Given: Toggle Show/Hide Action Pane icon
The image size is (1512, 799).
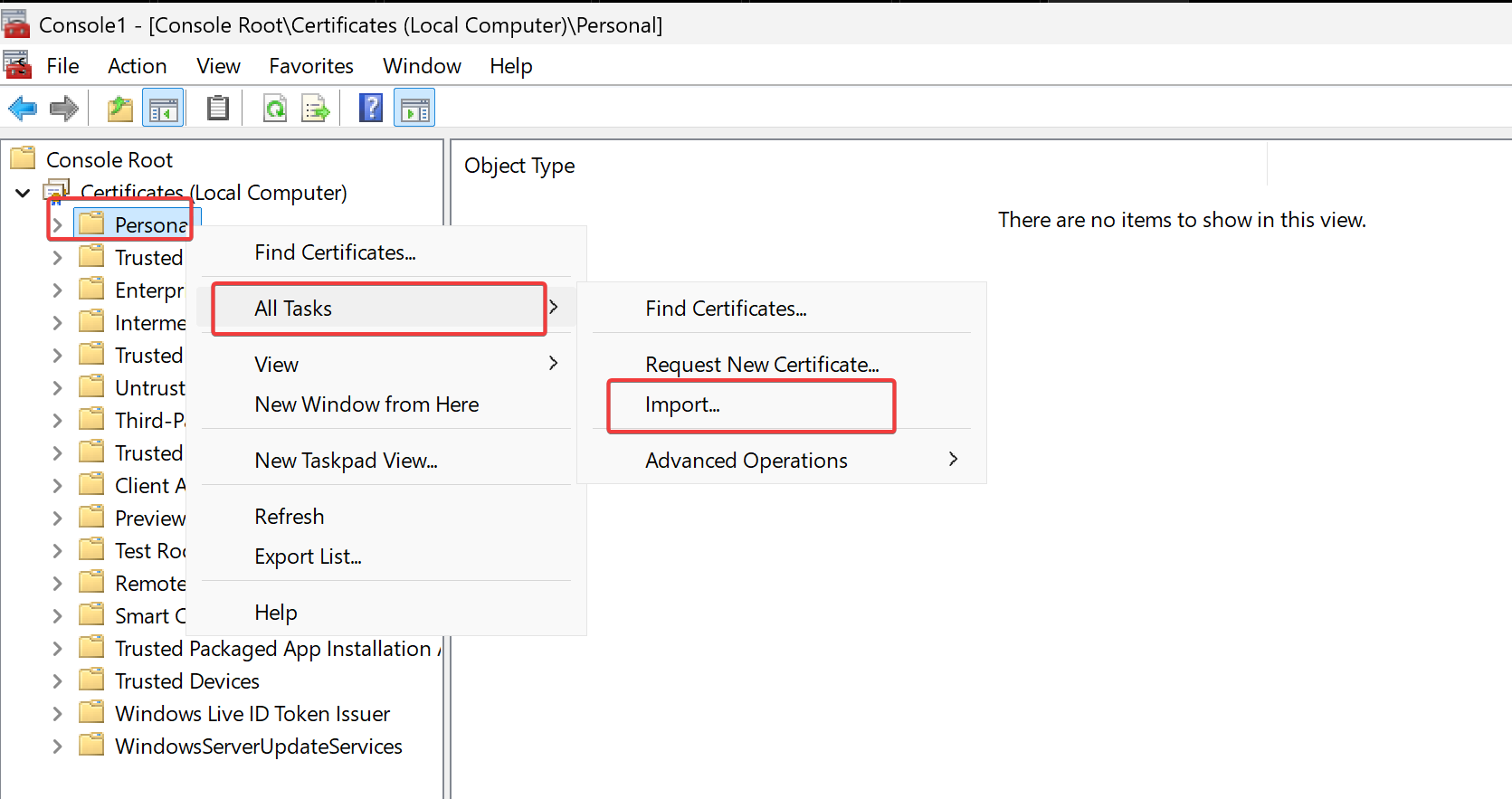Looking at the screenshot, I should (414, 109).
